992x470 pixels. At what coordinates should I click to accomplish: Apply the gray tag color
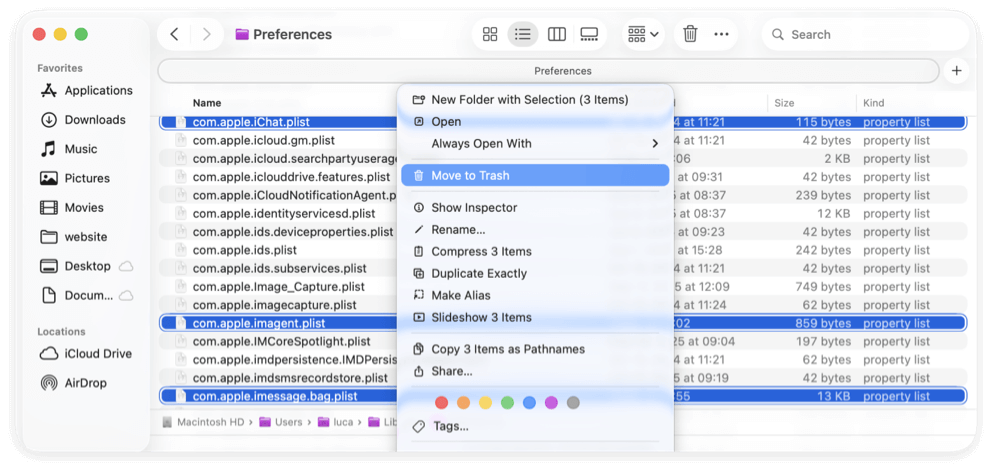[x=573, y=402]
